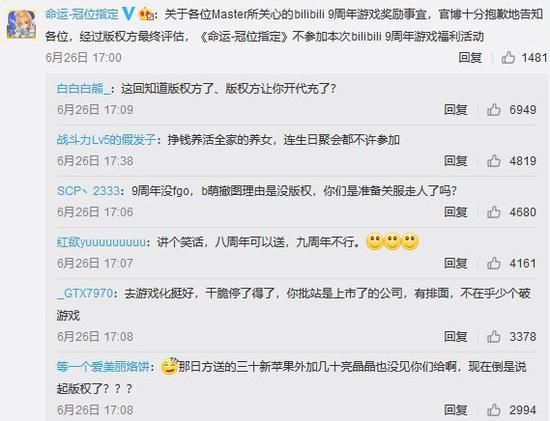Click the membership badge icon after the V
Screen dimensions: 550x421
coord(147,14)
